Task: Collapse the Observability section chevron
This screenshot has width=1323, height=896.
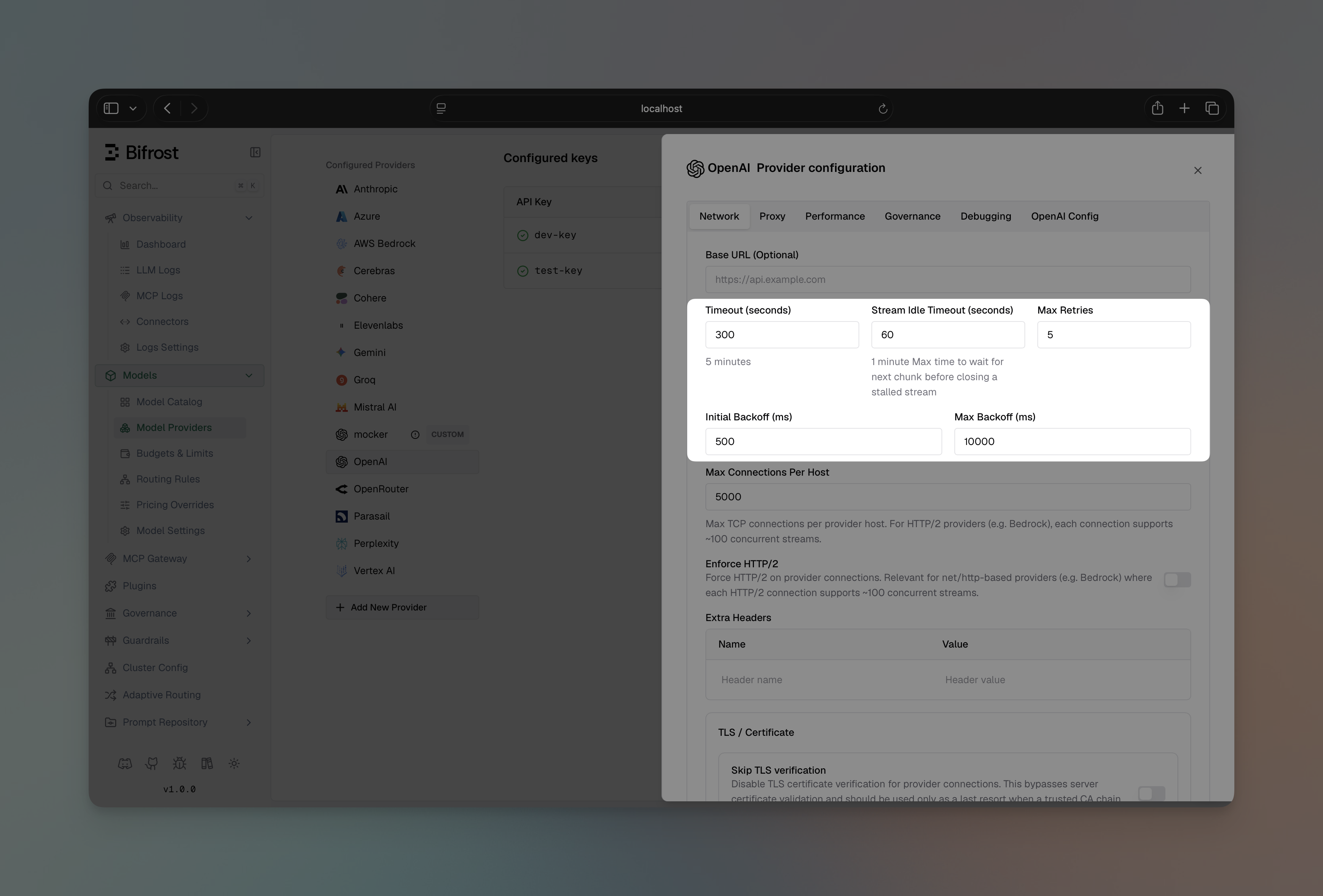Action: point(249,218)
